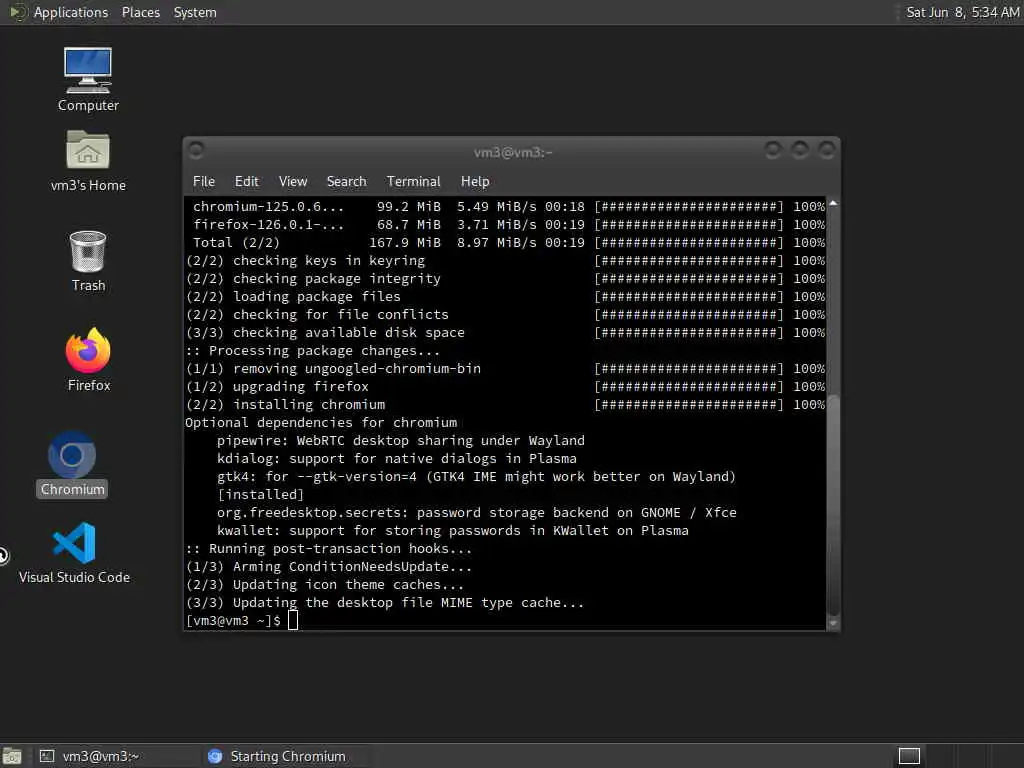Click ':: Running post-transaction hooks...' line

pos(328,549)
